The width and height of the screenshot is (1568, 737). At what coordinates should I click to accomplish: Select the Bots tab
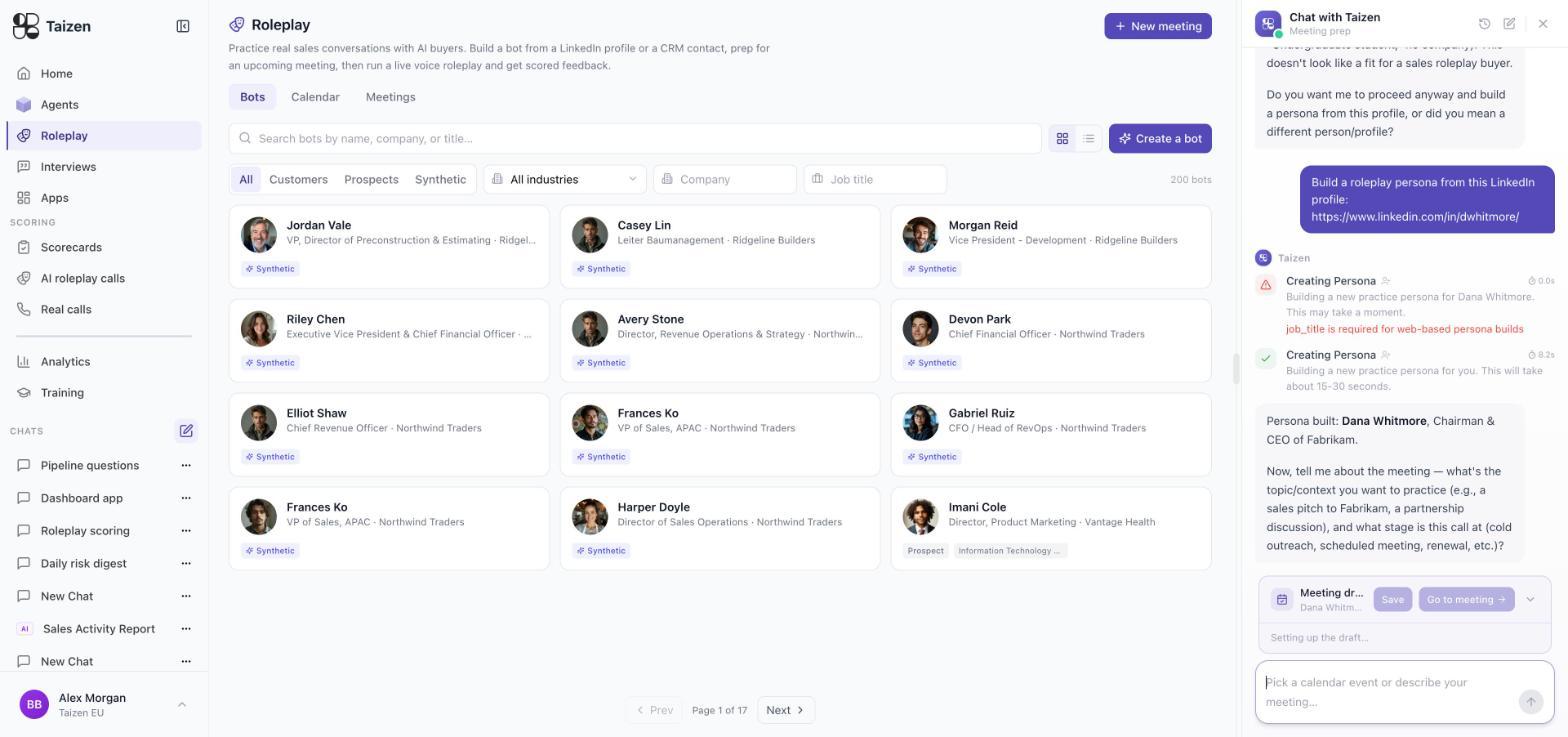point(252,97)
